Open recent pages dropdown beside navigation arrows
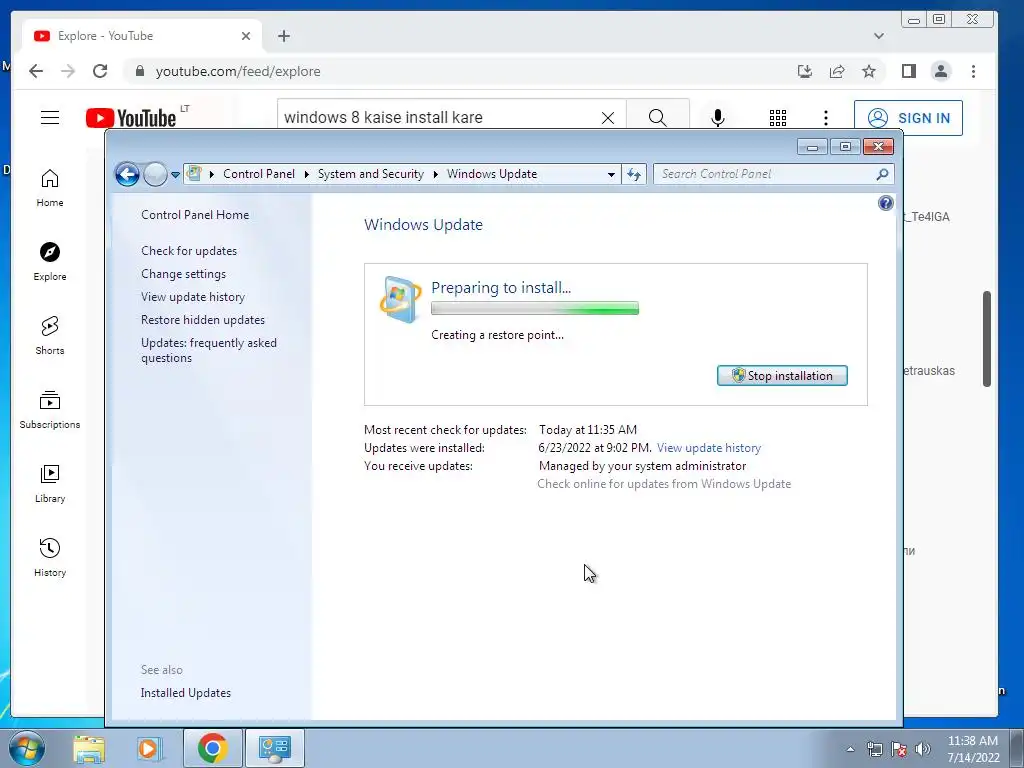1024x768 pixels. (175, 175)
